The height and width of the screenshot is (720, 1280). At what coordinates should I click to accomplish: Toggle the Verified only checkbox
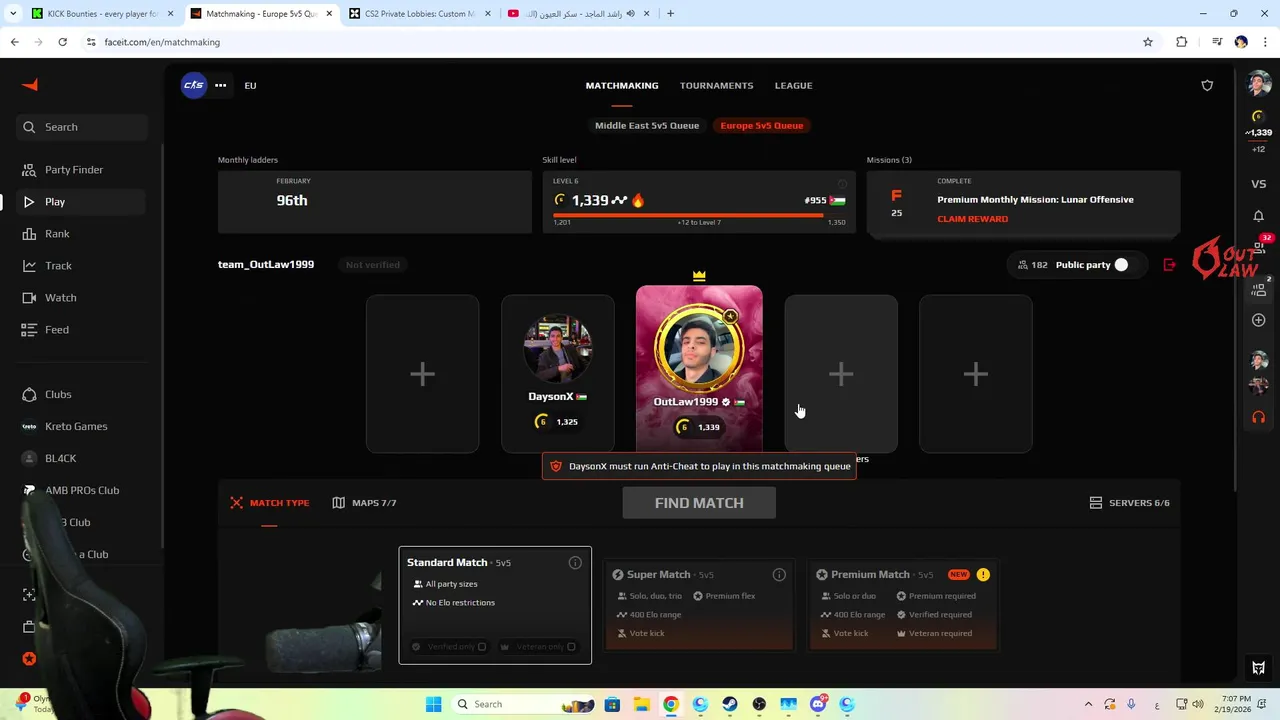481,647
